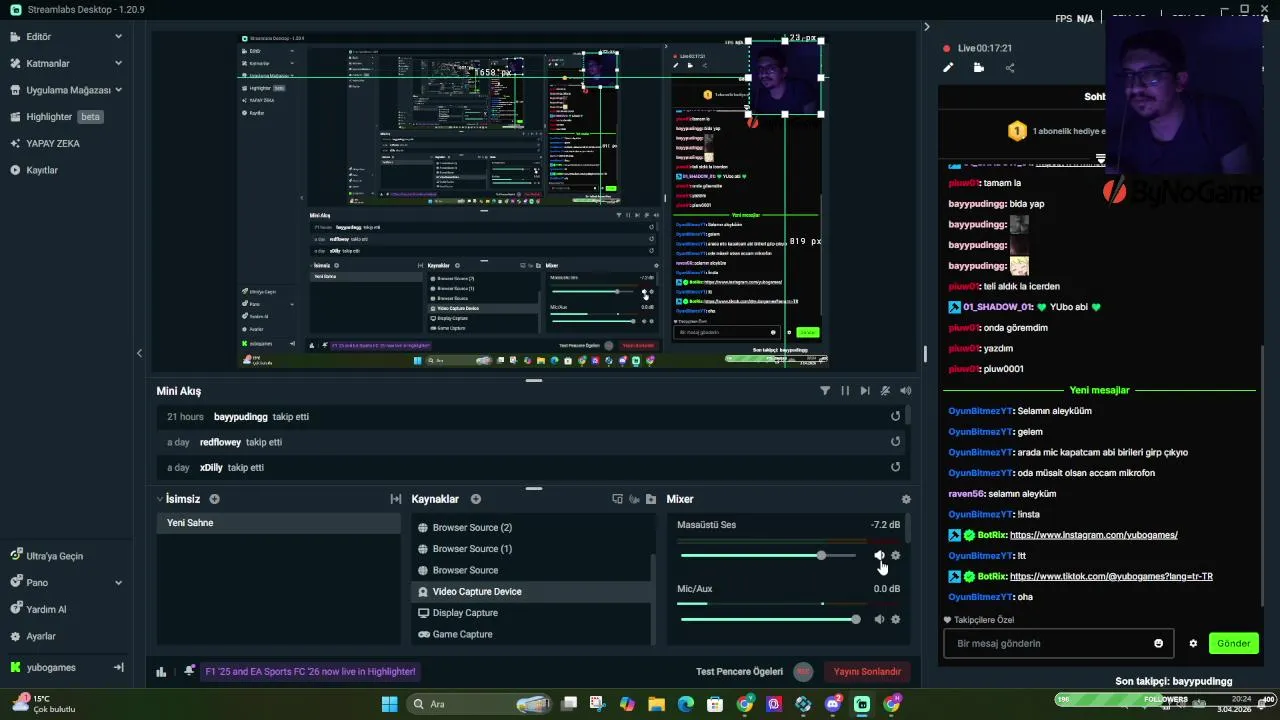This screenshot has width=1280, height=720.
Task: Open notifications bell in footer
Action: coord(189,671)
